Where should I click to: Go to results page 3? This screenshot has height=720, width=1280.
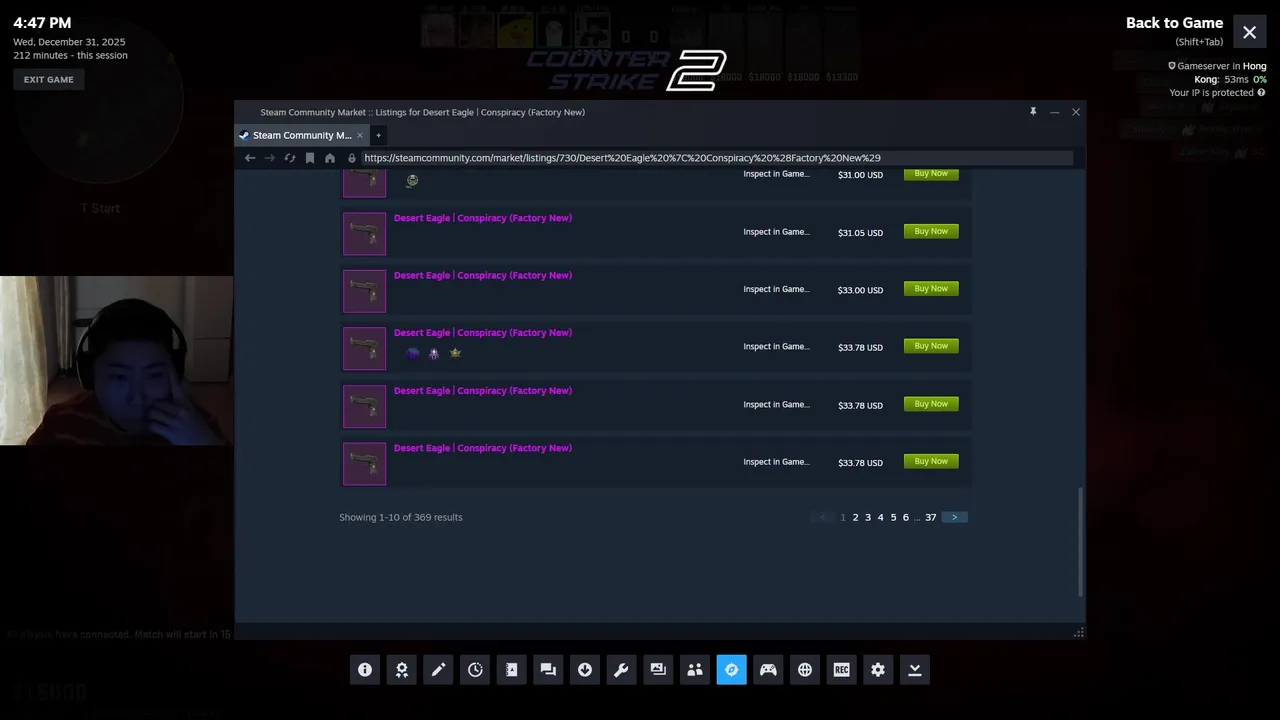coord(868,517)
